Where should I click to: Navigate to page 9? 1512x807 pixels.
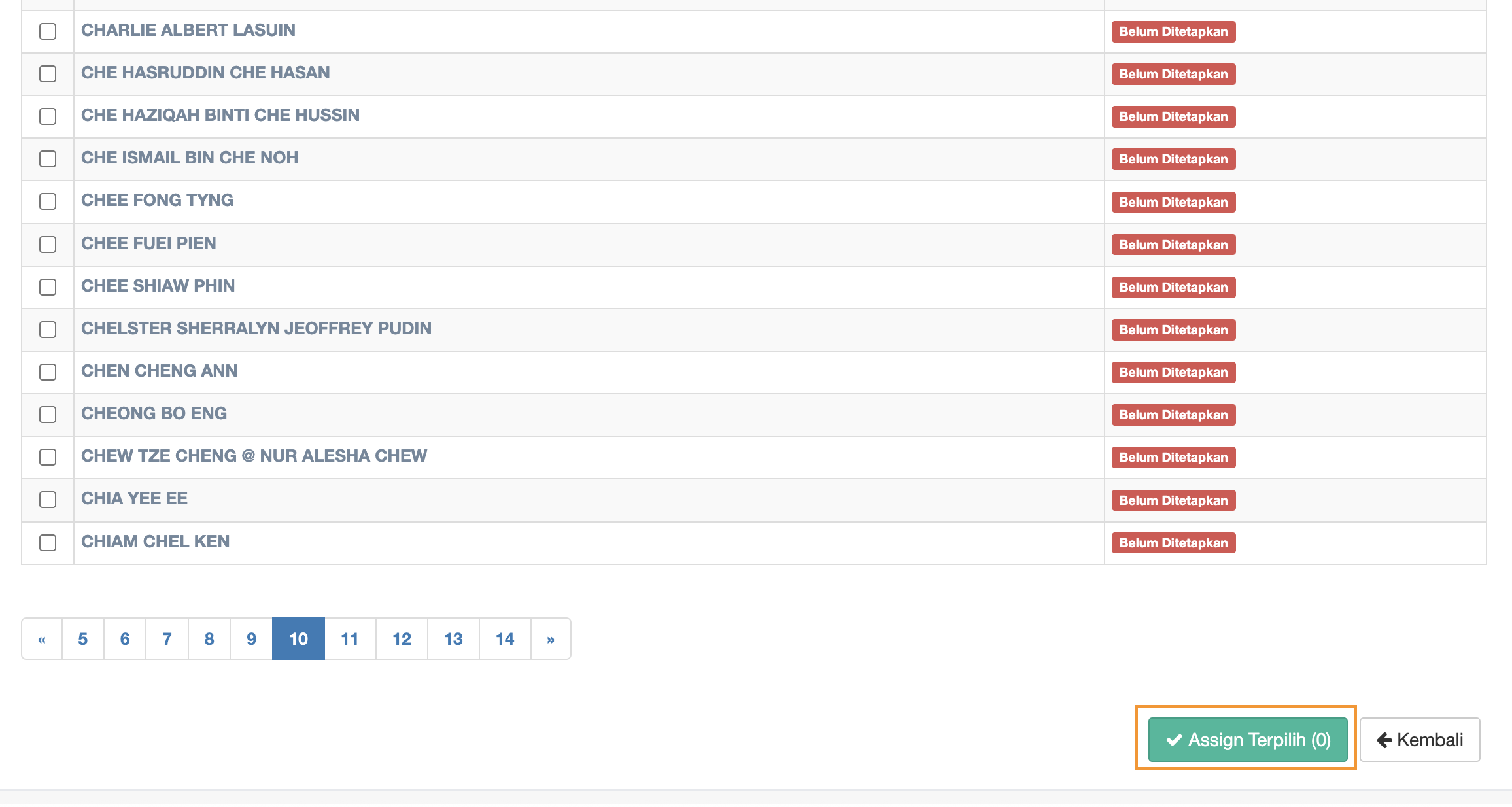[x=251, y=639]
